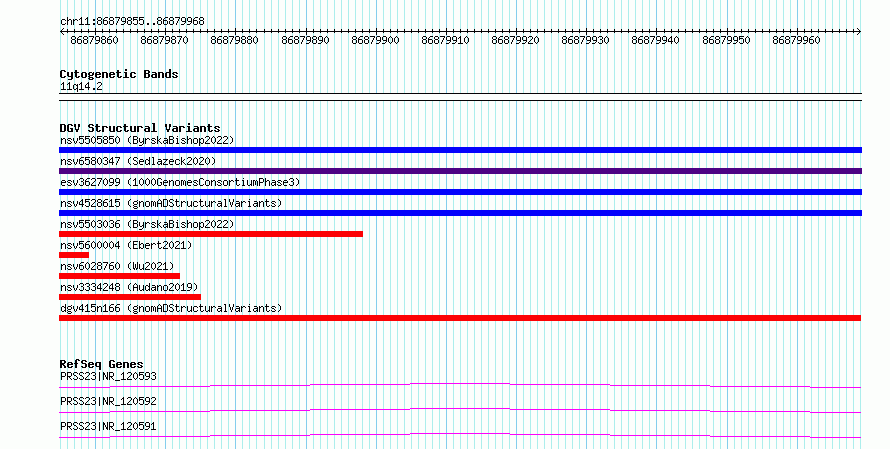
Task: Click the chr11:86879855..86879968 region label
Action: click(x=132, y=22)
